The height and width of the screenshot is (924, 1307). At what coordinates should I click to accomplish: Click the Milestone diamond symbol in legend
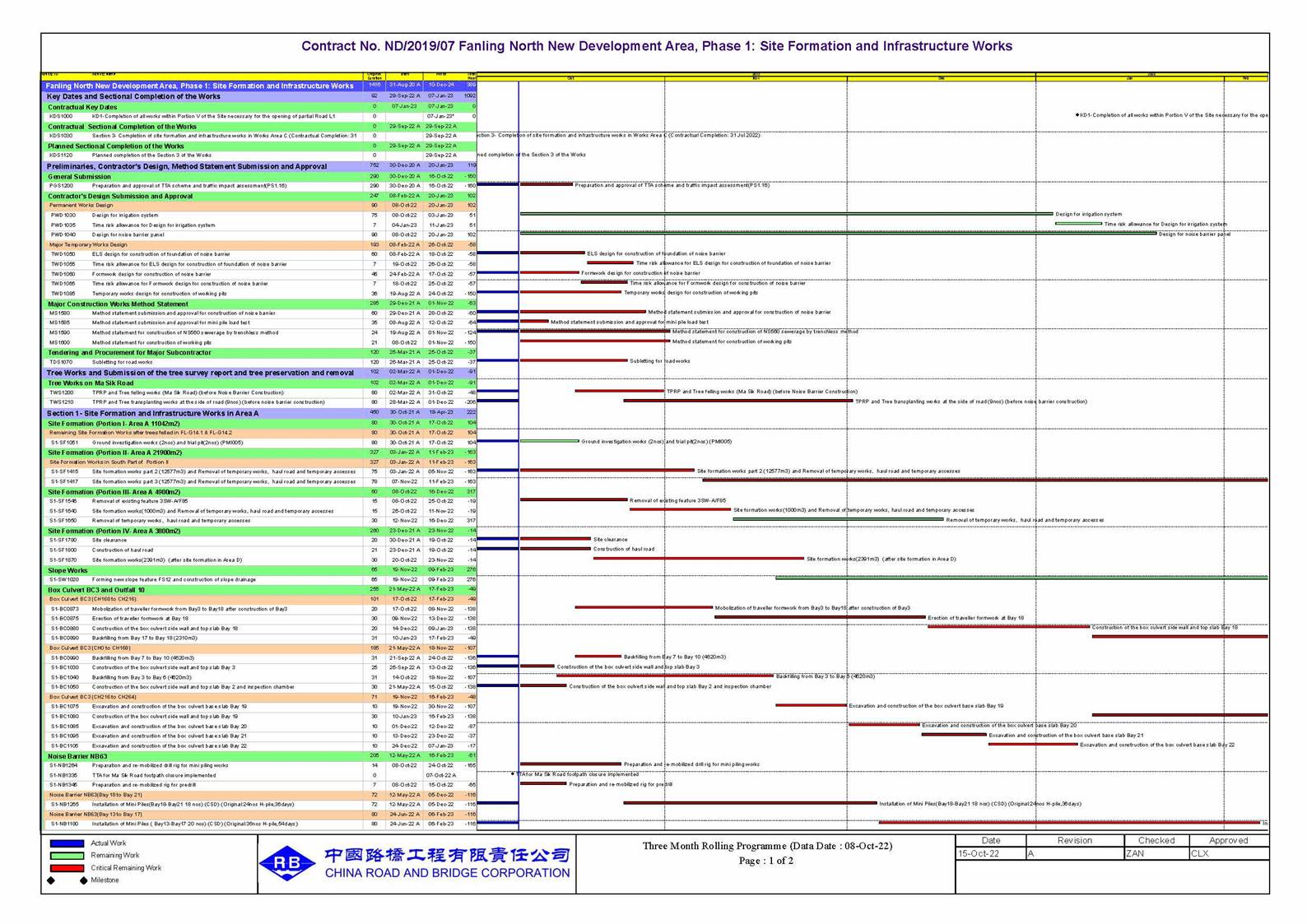point(67,880)
